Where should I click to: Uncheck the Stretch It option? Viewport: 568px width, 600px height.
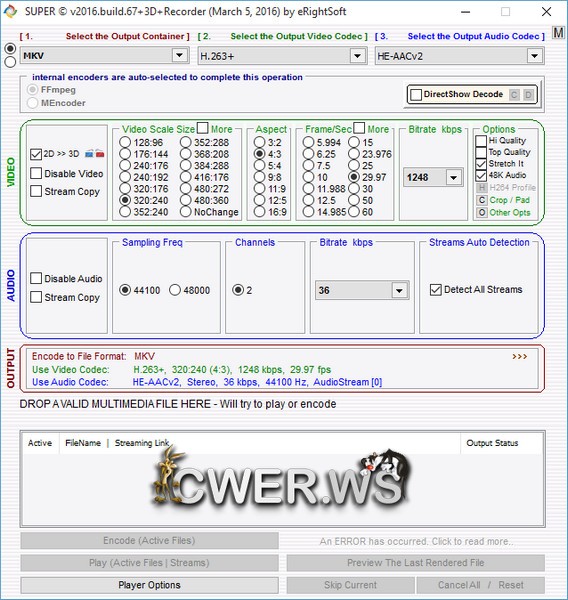pos(481,164)
